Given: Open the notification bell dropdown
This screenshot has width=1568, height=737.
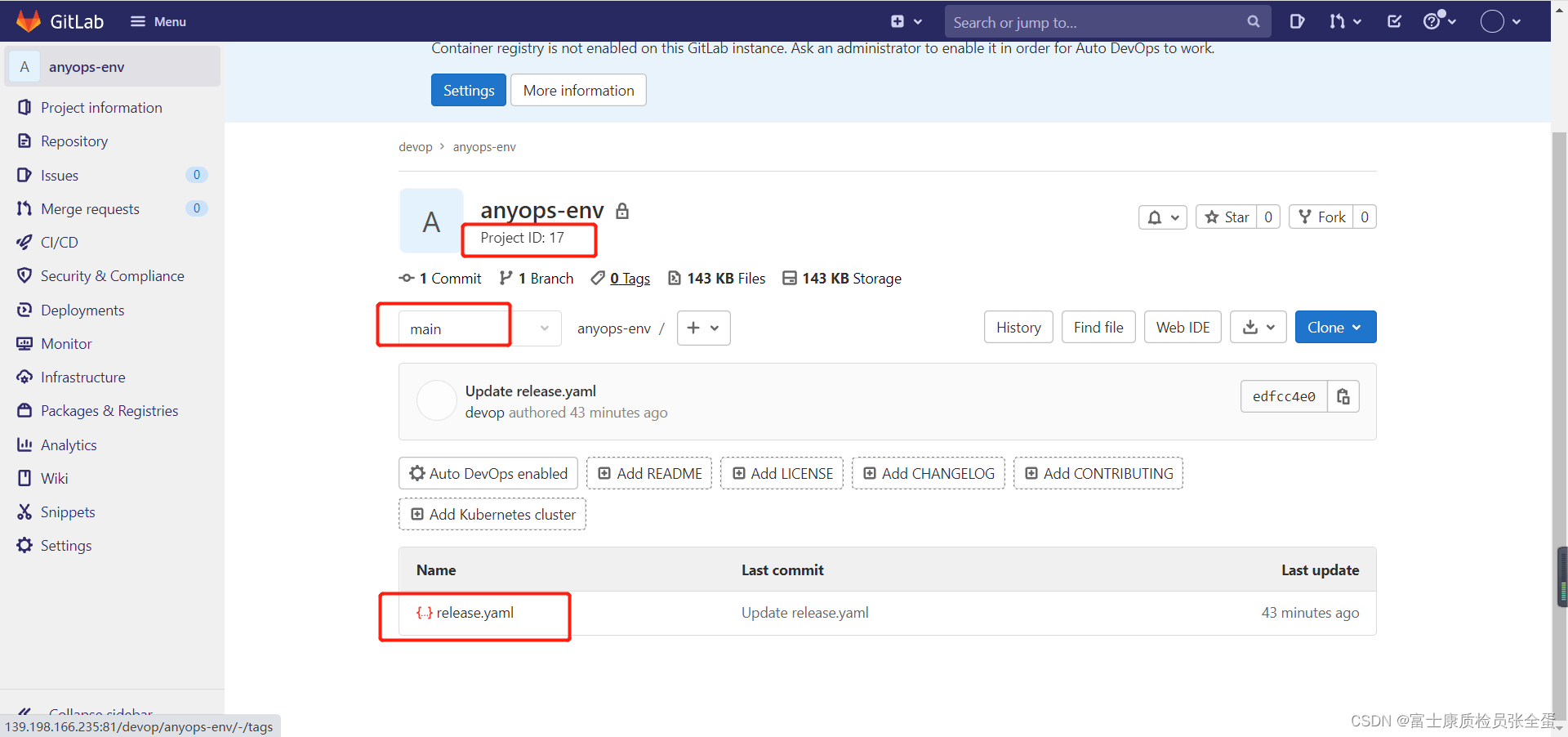Looking at the screenshot, I should coord(1163,217).
